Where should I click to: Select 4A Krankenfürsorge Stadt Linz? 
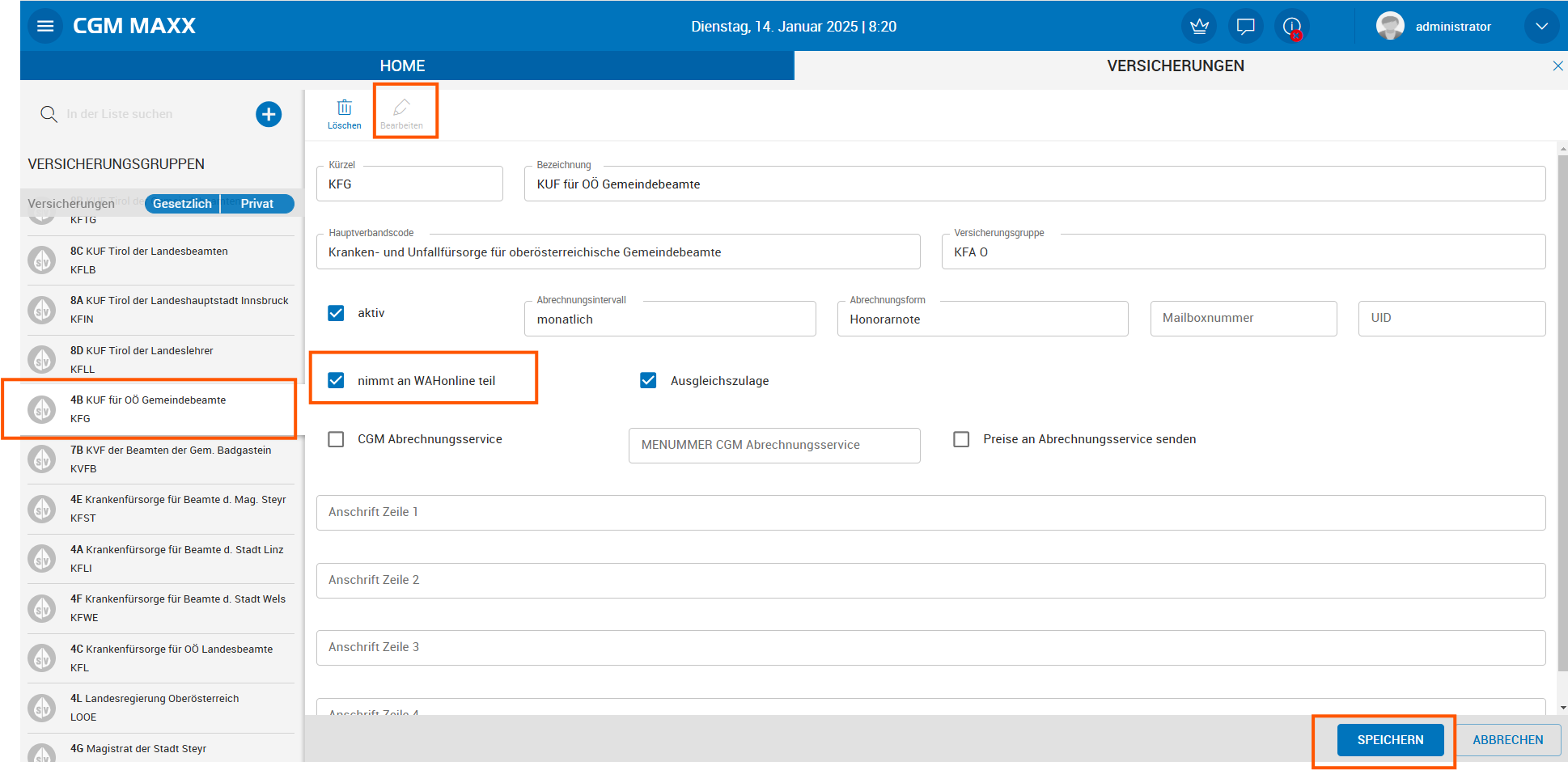pyautogui.click(x=161, y=559)
